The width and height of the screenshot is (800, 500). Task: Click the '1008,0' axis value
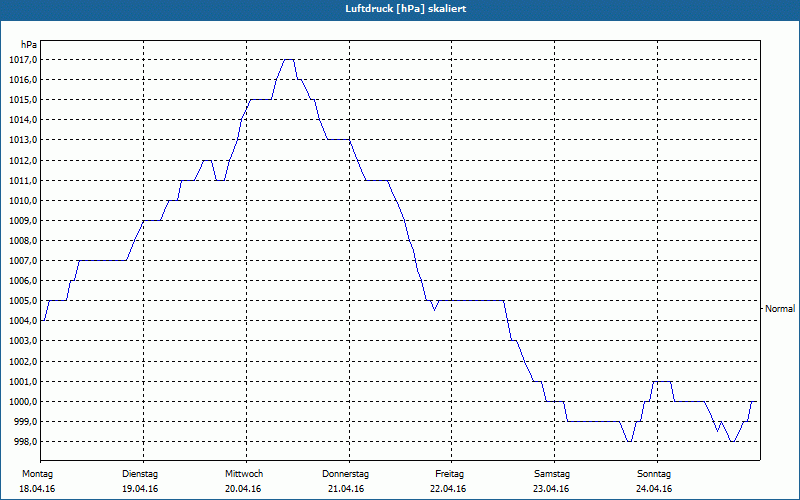coord(23,241)
